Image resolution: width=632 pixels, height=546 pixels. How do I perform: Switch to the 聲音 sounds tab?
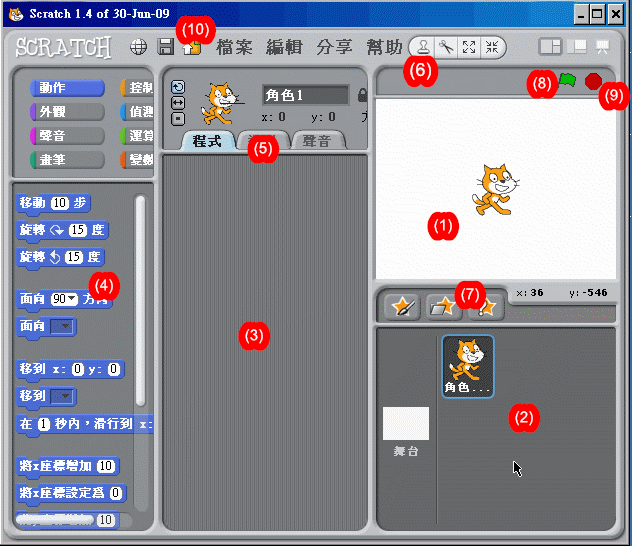[317, 141]
